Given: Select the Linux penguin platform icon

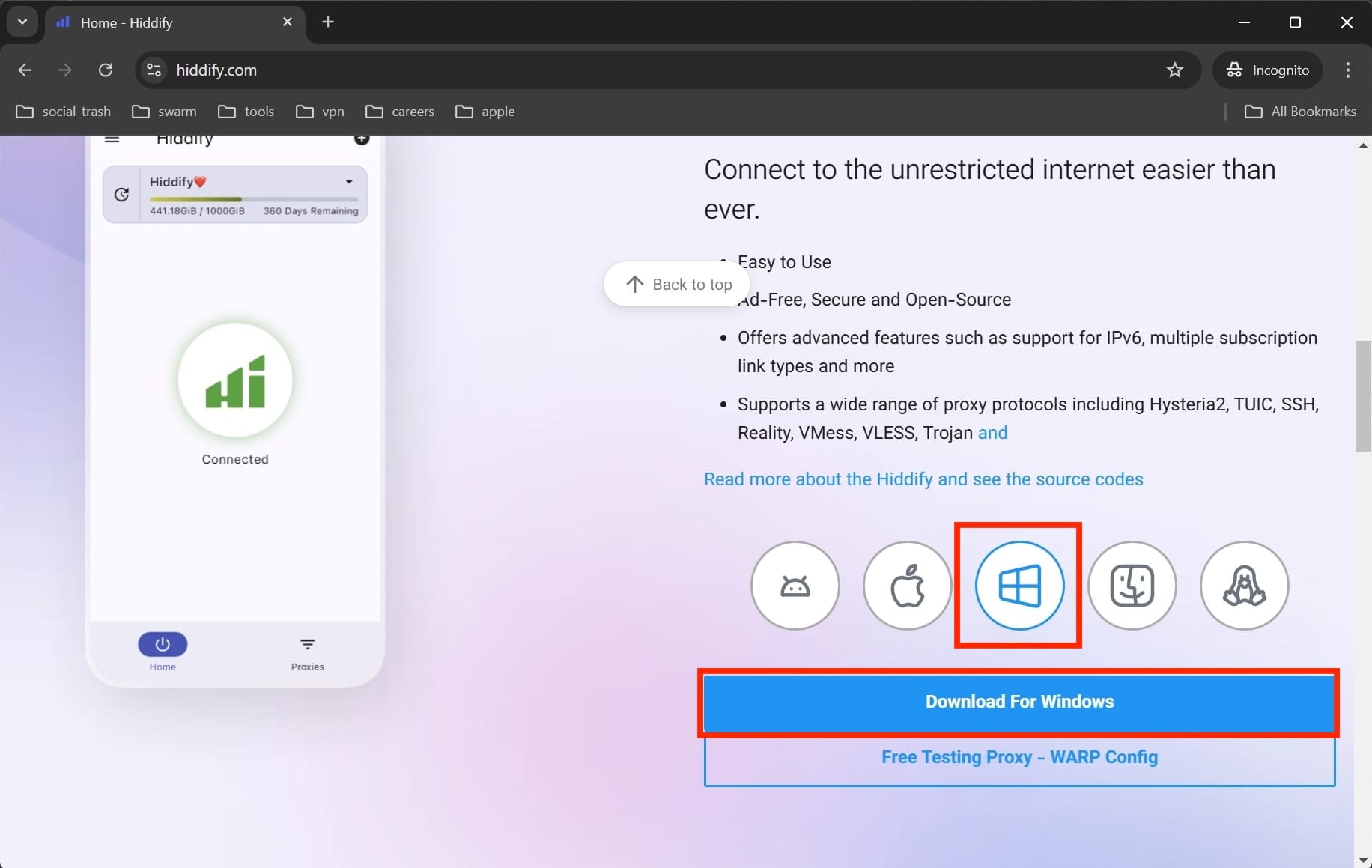Looking at the screenshot, I should 1244,586.
